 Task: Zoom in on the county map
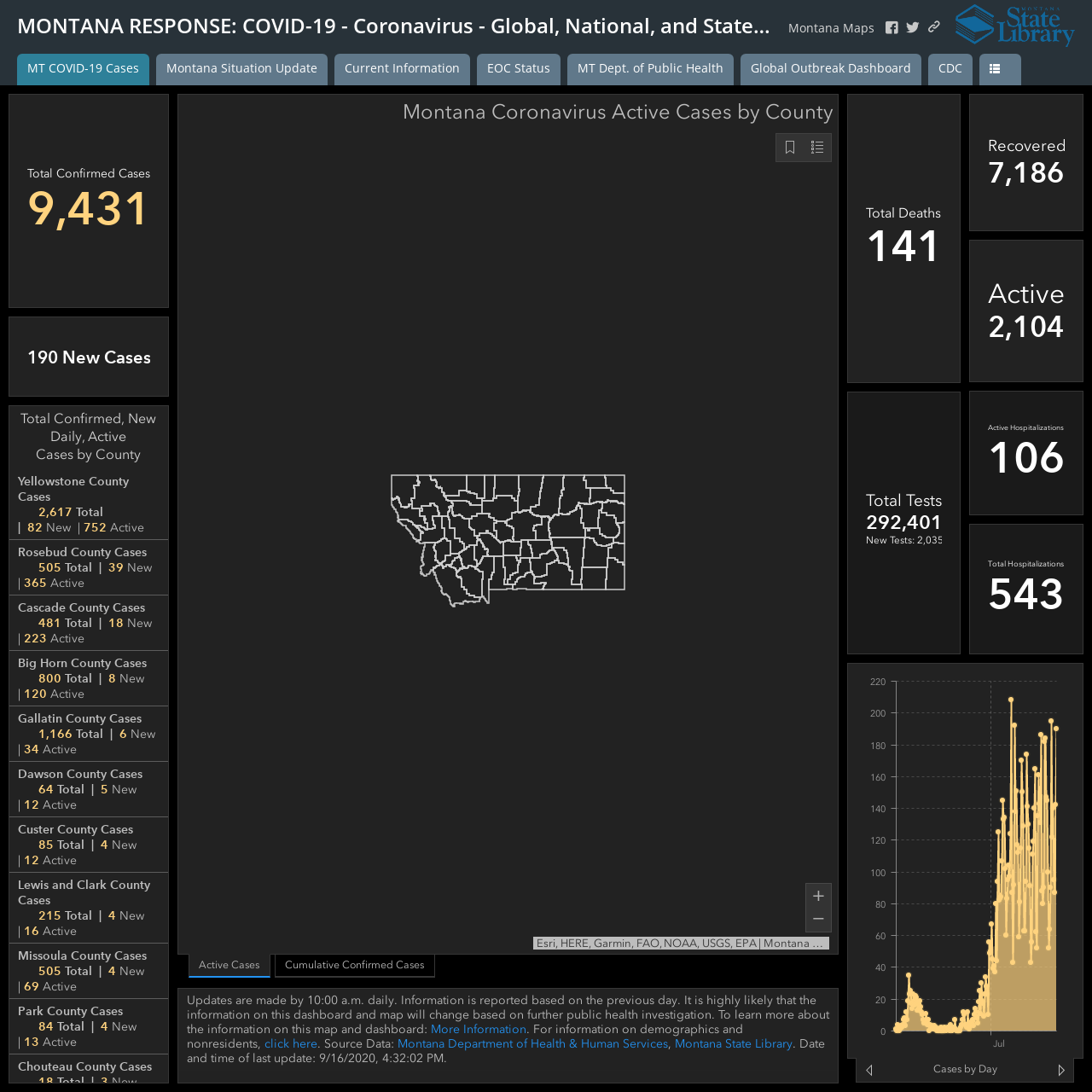click(818, 896)
